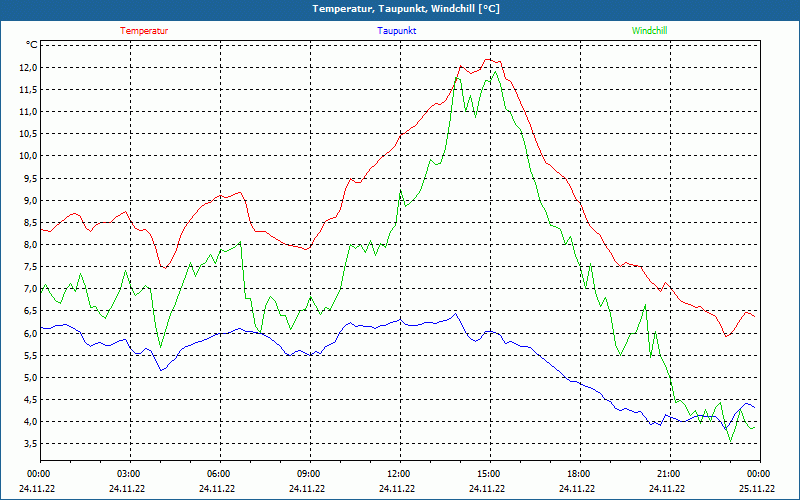The width and height of the screenshot is (800, 500).
Task: Click the 12:00 time label
Action: [400, 474]
